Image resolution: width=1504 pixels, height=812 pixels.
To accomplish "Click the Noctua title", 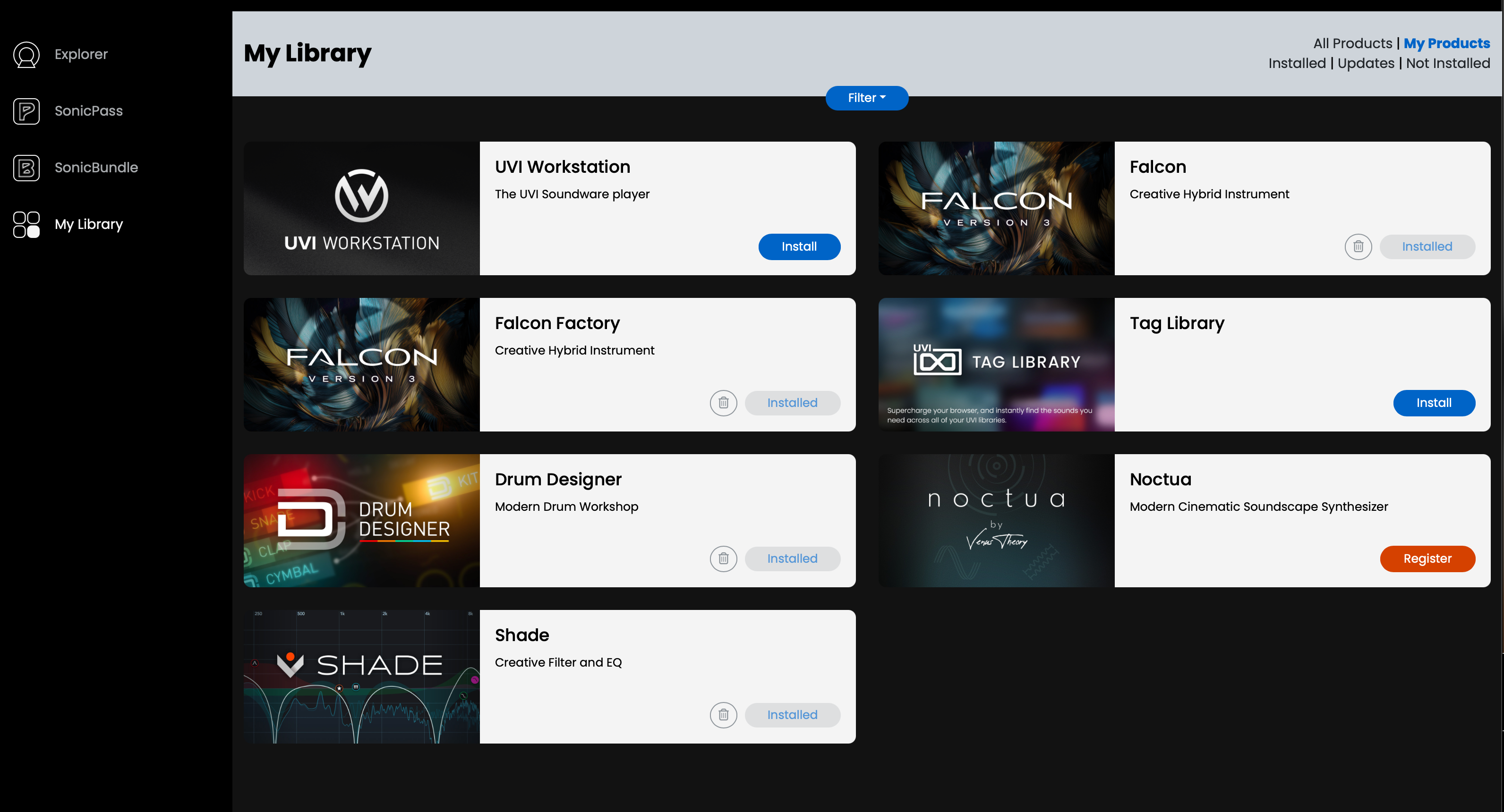I will pyautogui.click(x=1160, y=480).
